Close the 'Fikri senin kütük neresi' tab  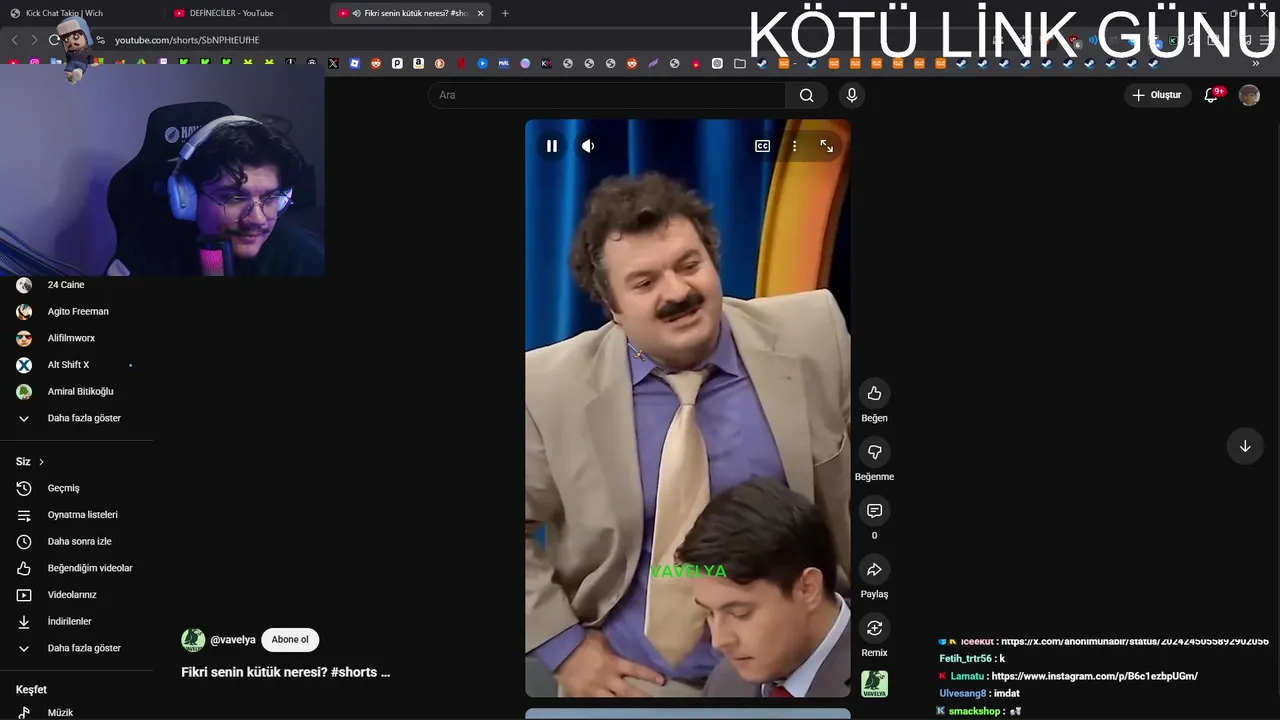tap(481, 13)
